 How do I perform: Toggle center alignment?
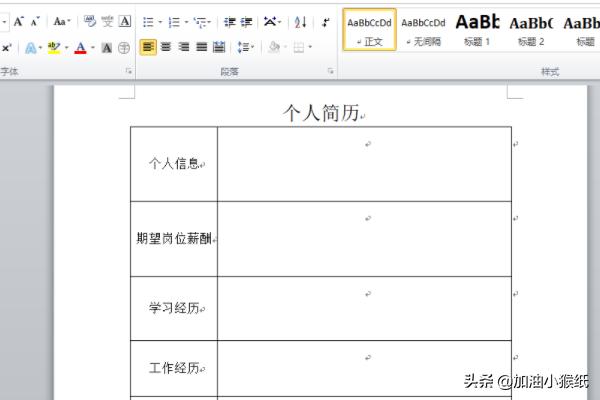pos(166,47)
